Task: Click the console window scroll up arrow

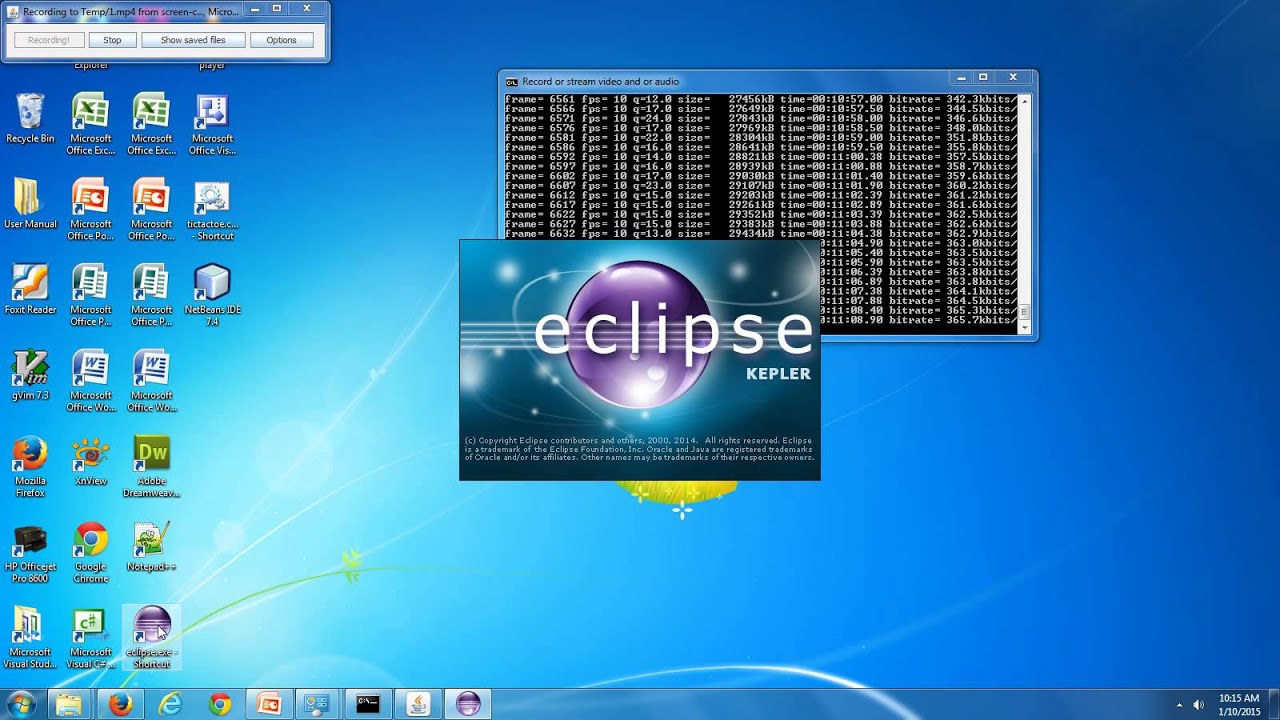Action: [1024, 100]
